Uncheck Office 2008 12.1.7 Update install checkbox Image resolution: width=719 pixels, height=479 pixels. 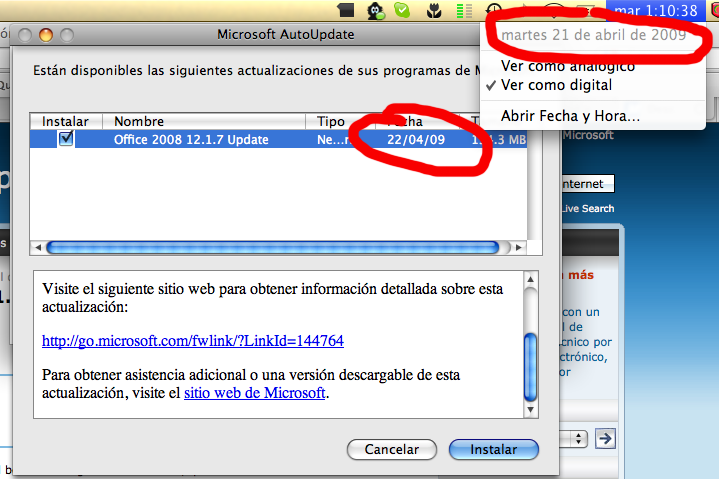(x=66, y=138)
